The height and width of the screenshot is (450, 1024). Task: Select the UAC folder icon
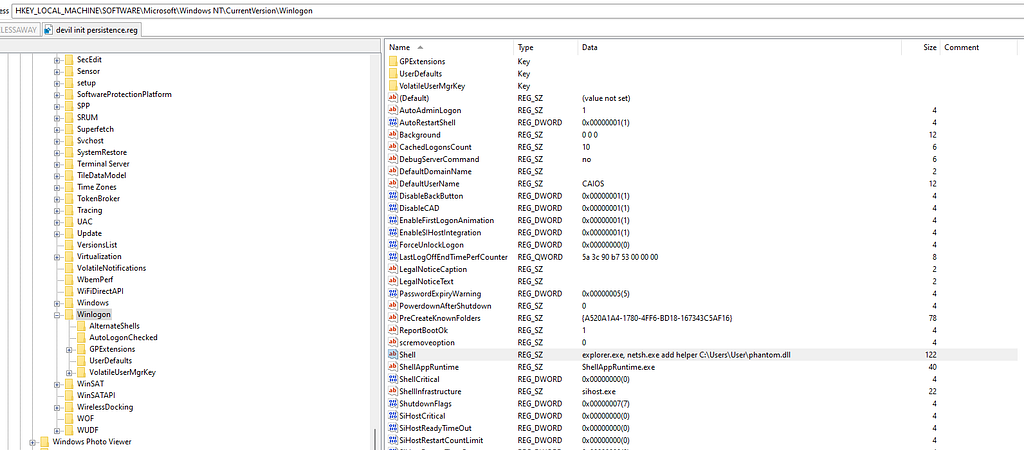pyautogui.click(x=69, y=221)
